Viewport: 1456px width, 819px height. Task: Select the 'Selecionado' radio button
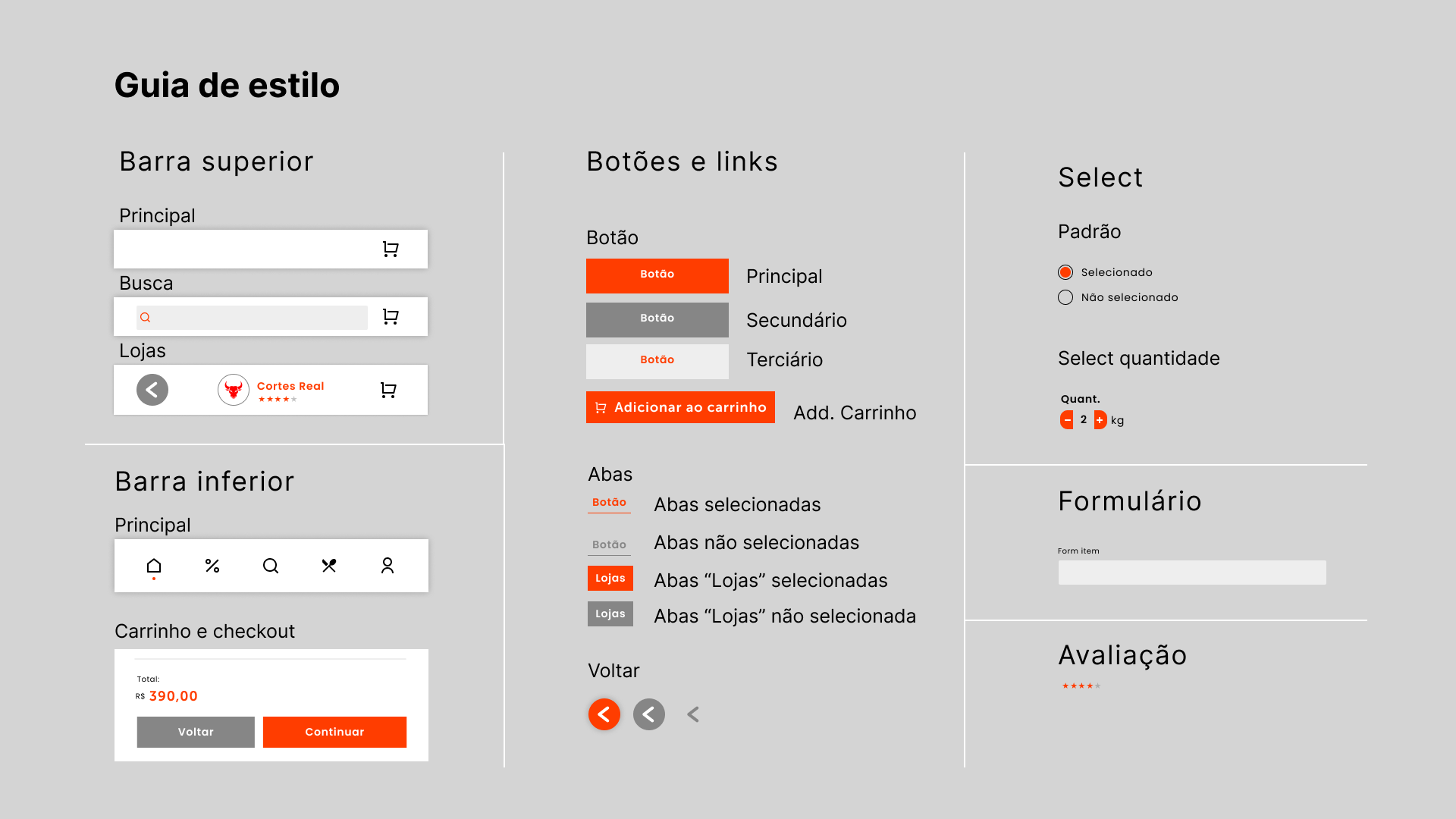pos(1065,272)
